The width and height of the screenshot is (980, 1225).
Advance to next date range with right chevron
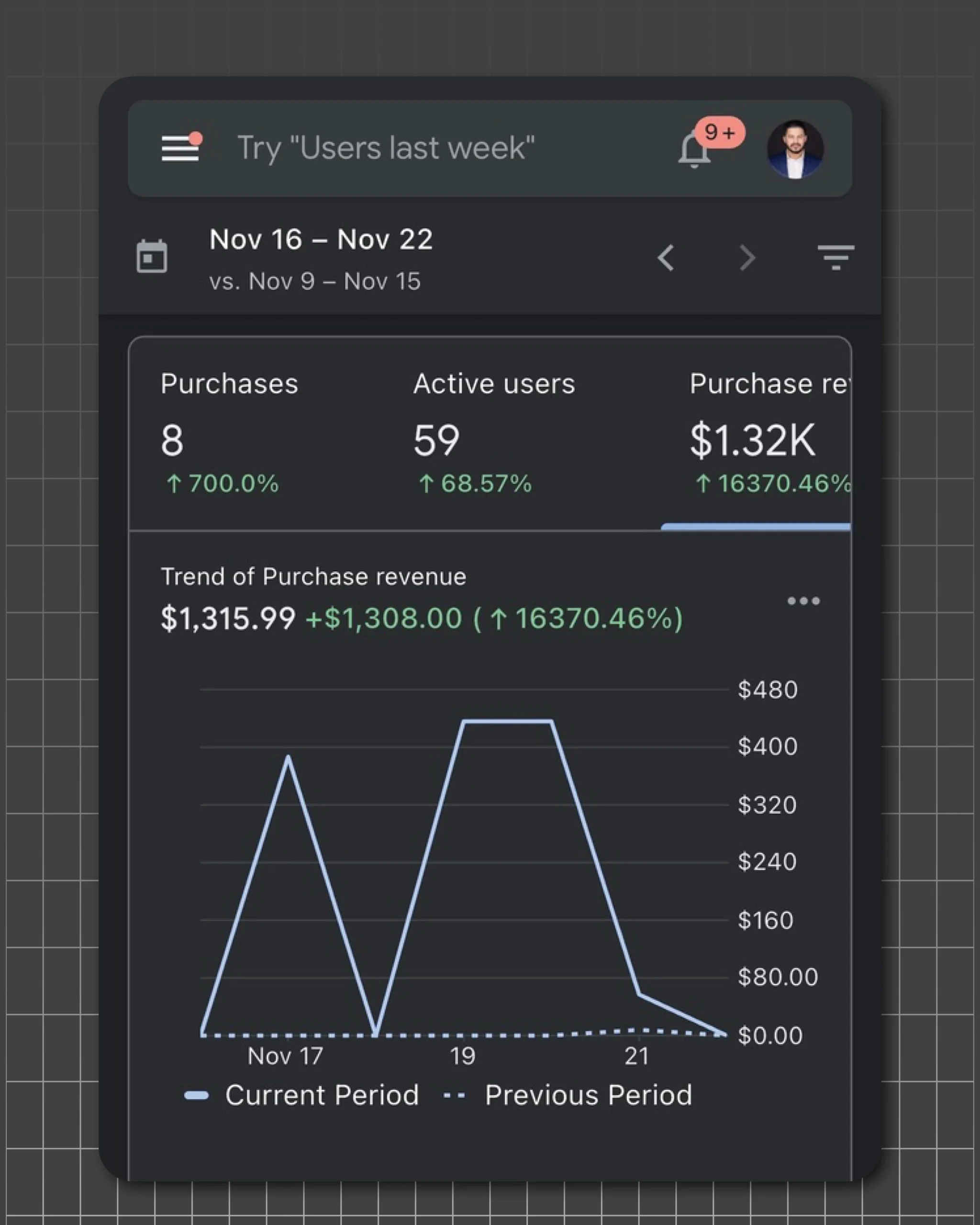click(x=747, y=258)
